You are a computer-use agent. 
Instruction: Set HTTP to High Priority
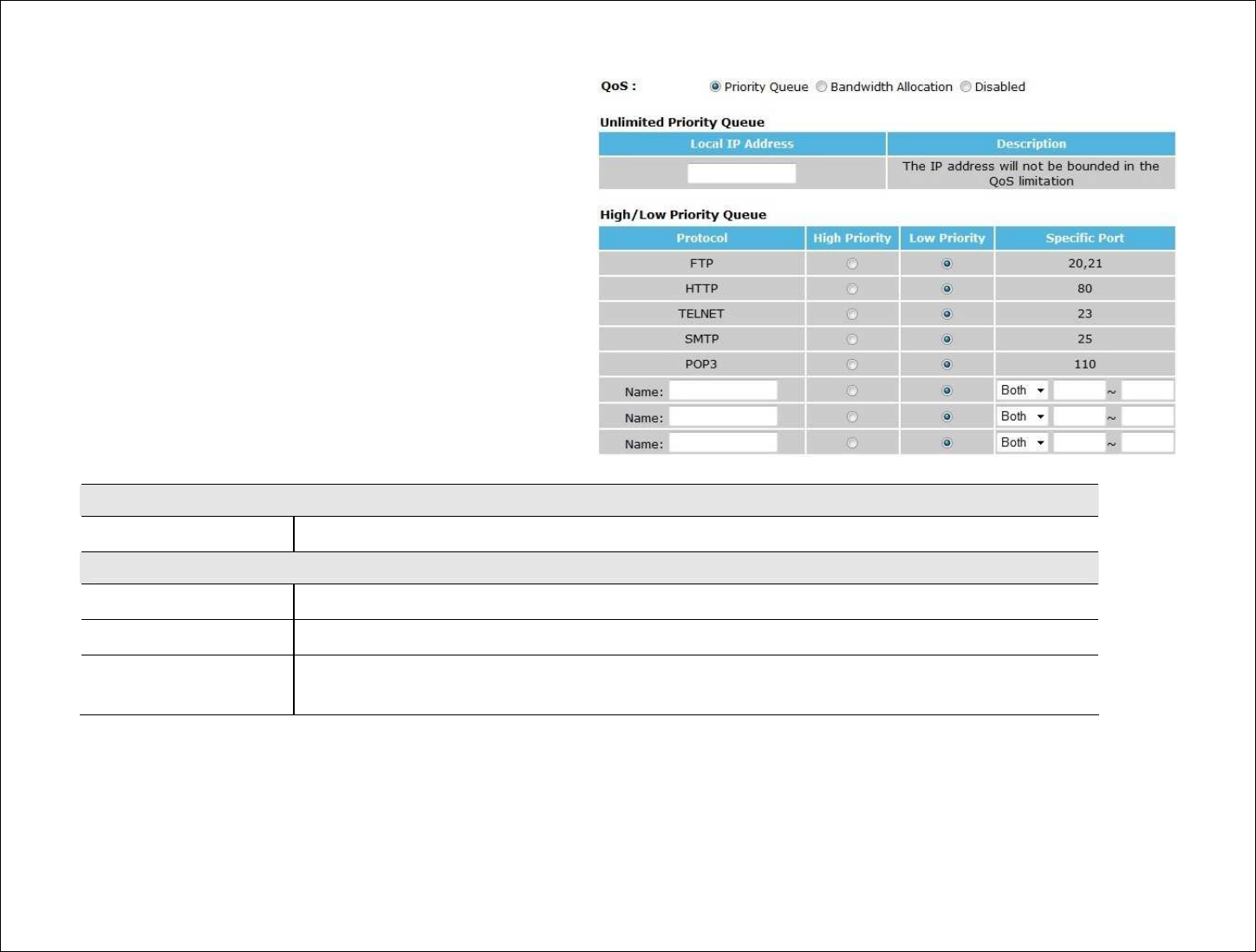(x=852, y=289)
